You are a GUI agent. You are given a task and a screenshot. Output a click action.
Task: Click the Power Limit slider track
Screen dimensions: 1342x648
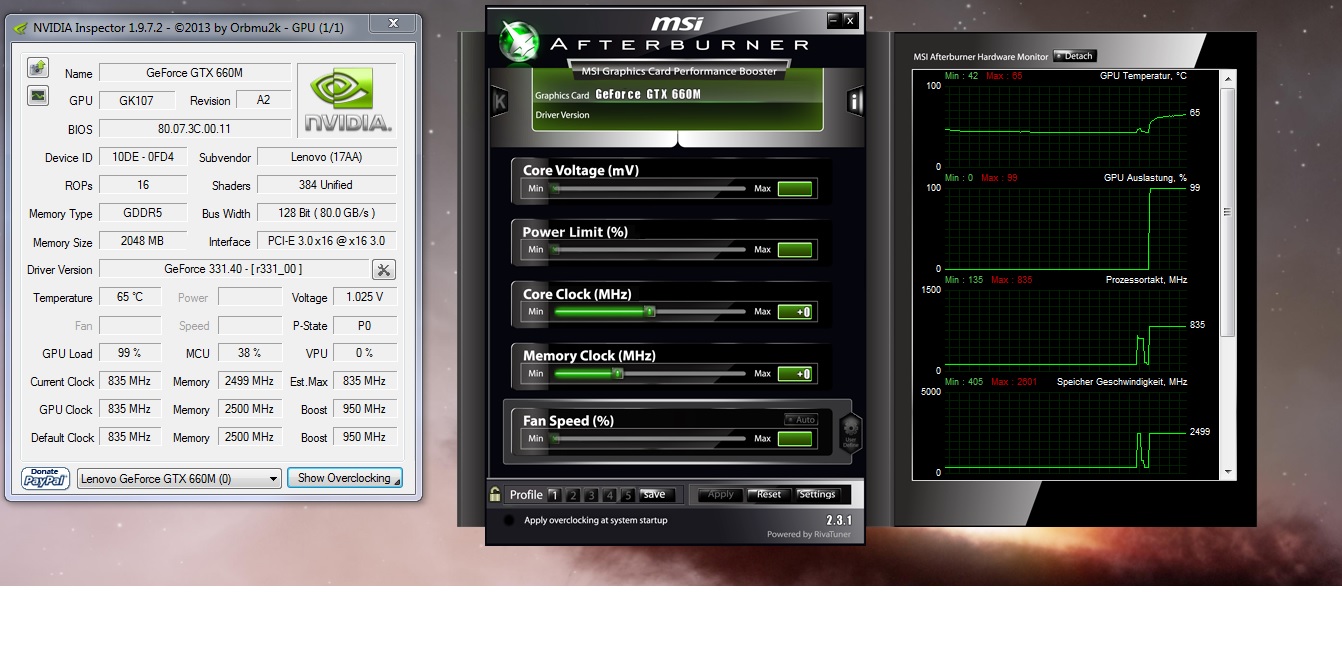649,250
